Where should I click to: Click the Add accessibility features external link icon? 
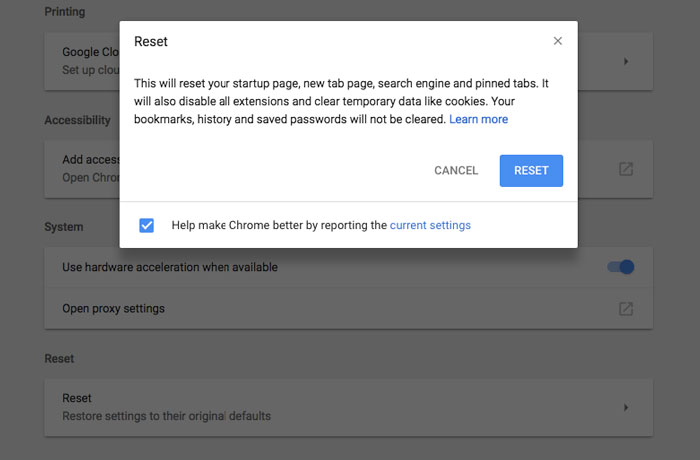click(x=626, y=169)
